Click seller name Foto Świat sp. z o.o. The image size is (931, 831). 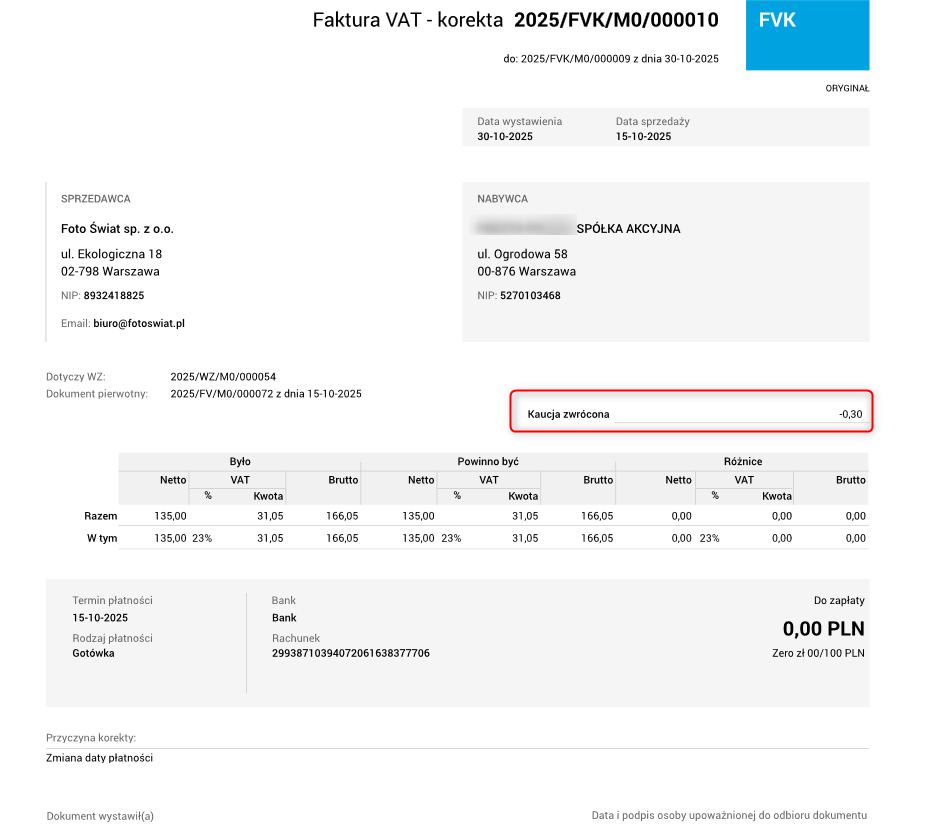click(x=117, y=229)
